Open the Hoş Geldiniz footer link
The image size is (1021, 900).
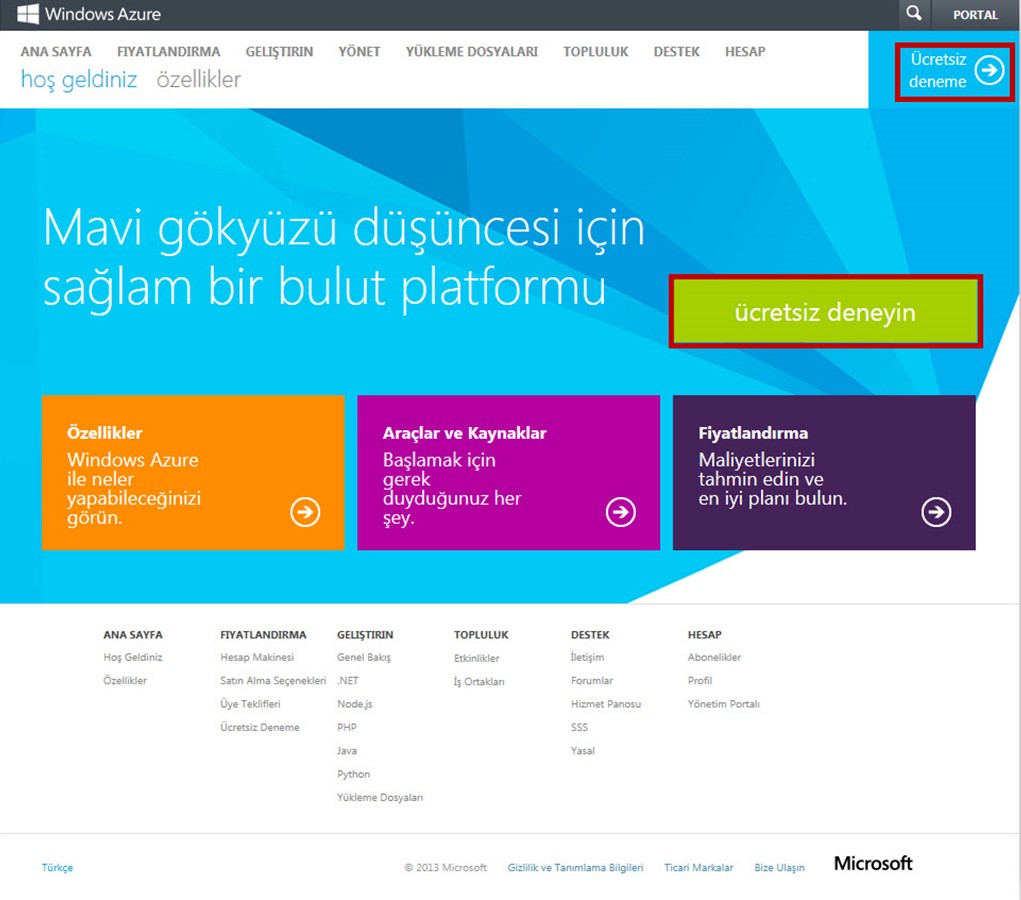(133, 657)
